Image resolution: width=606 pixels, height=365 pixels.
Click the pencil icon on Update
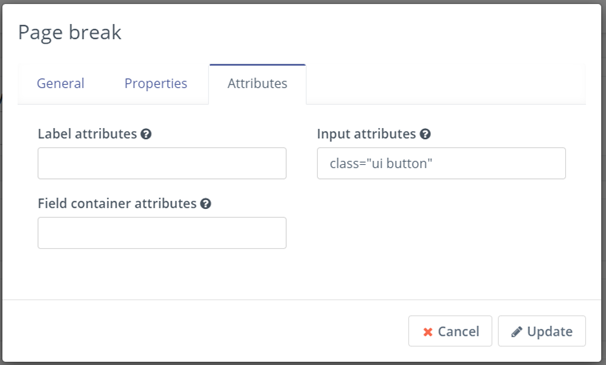516,332
